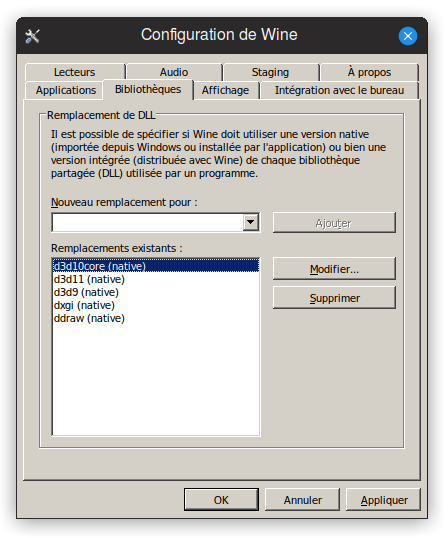
Task: Apply changes with the Appliquer button
Action: [x=384, y=500]
